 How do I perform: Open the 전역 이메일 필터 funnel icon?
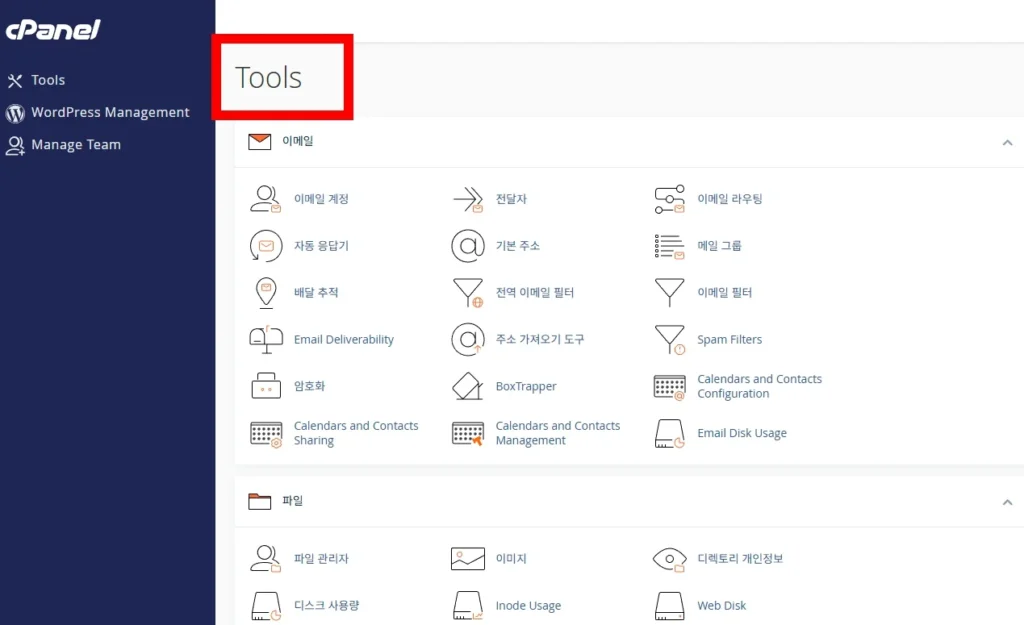(468, 292)
